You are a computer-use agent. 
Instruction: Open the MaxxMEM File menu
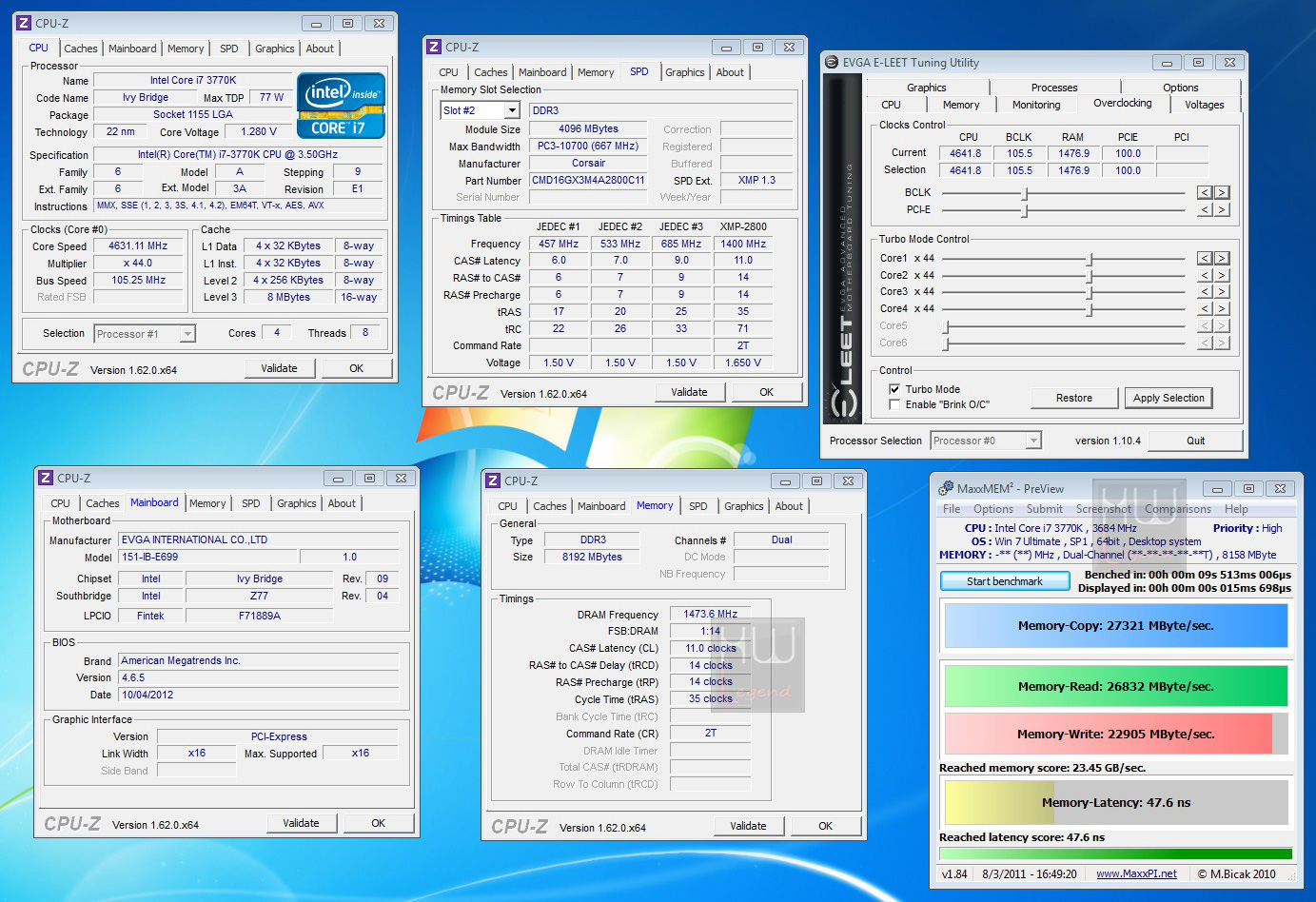coord(952,509)
